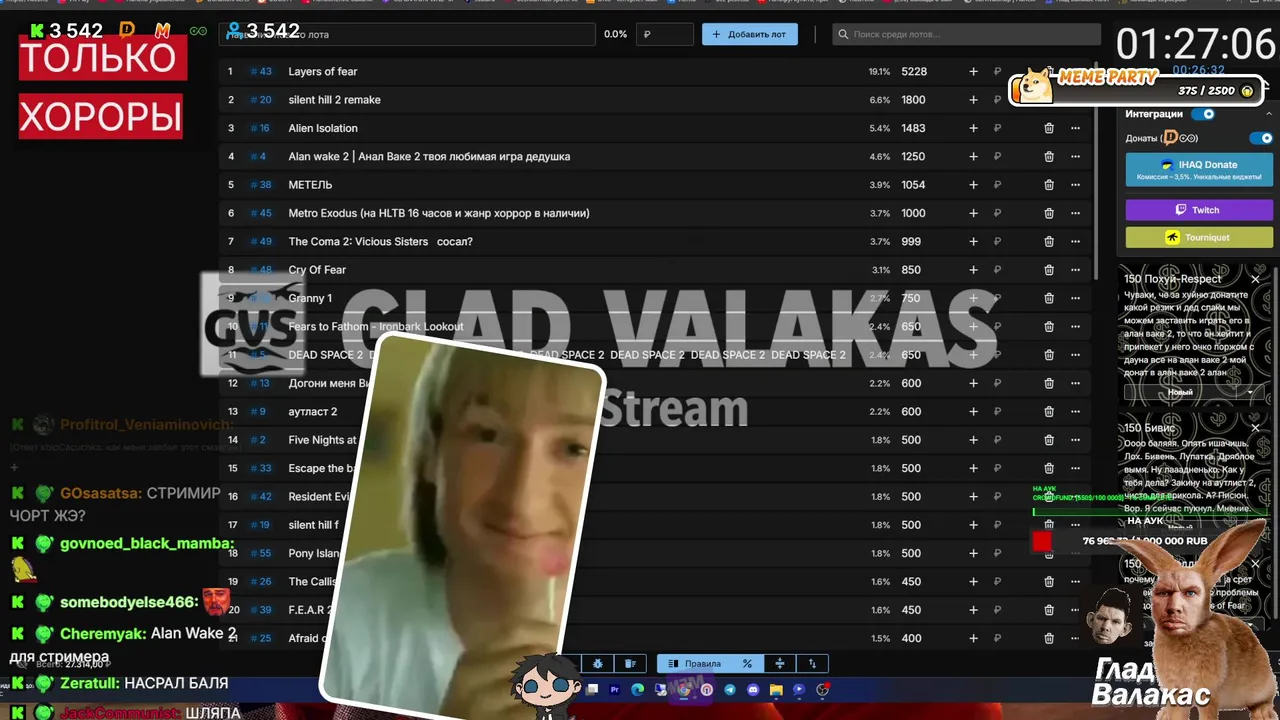Click the #43 lot id link
Viewport: 1280px width, 720px height.
(261, 71)
